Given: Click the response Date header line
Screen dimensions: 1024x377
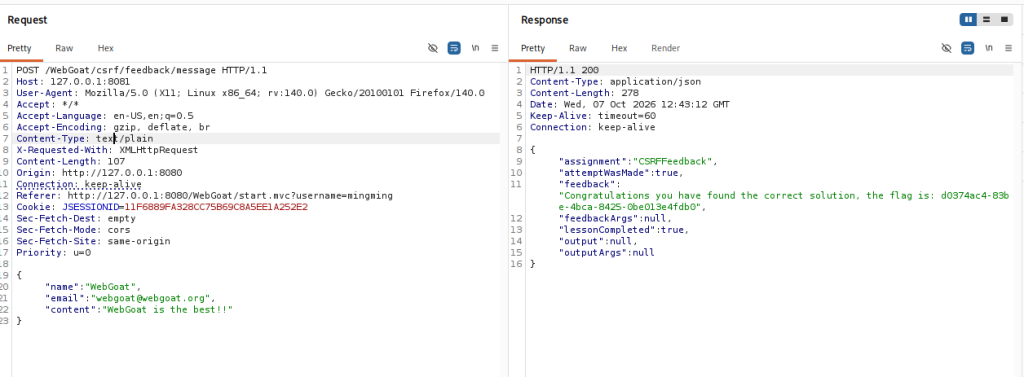Looking at the screenshot, I should [630, 105].
